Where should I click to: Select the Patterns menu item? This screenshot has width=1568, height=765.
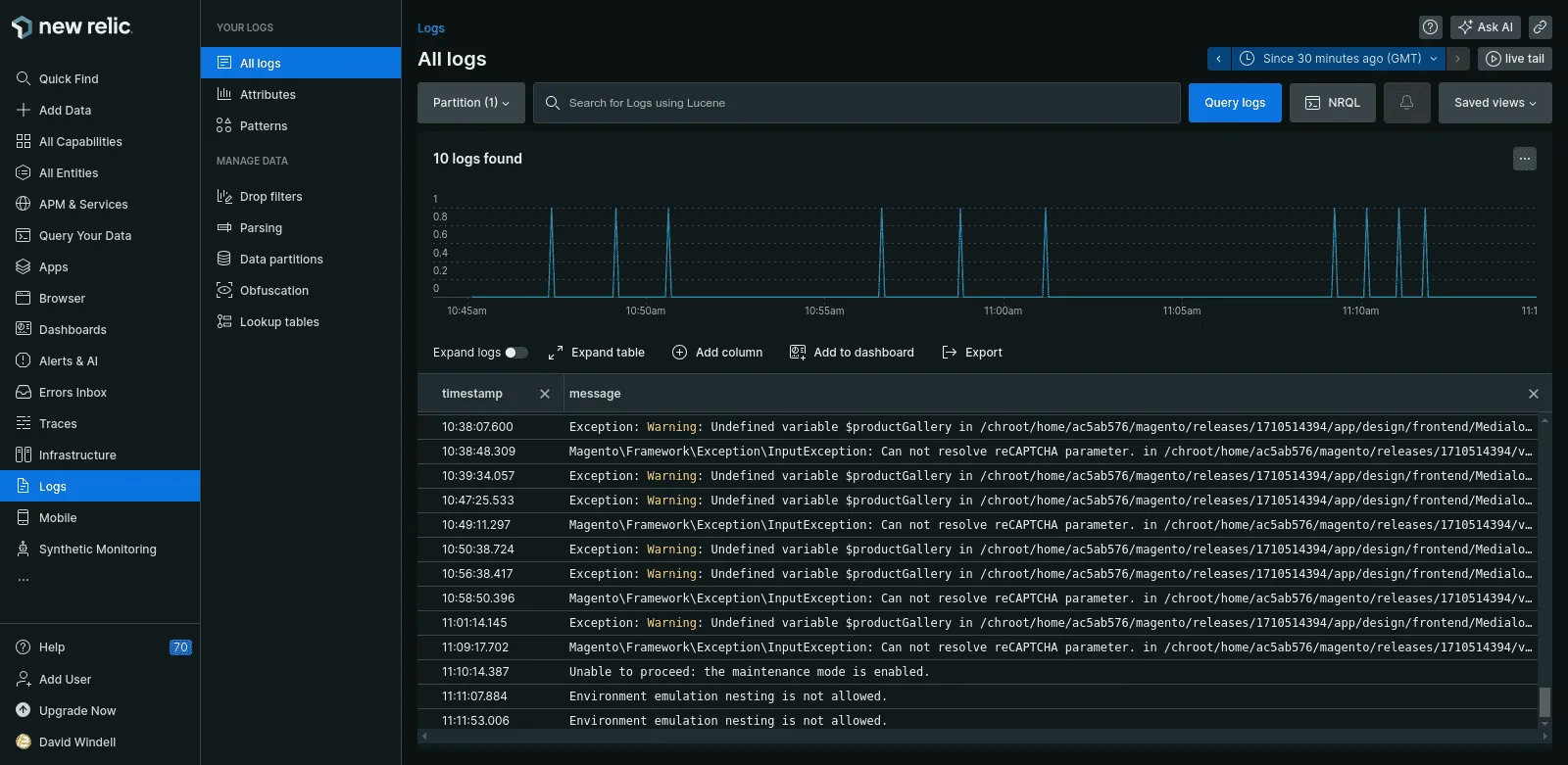pyautogui.click(x=301, y=126)
